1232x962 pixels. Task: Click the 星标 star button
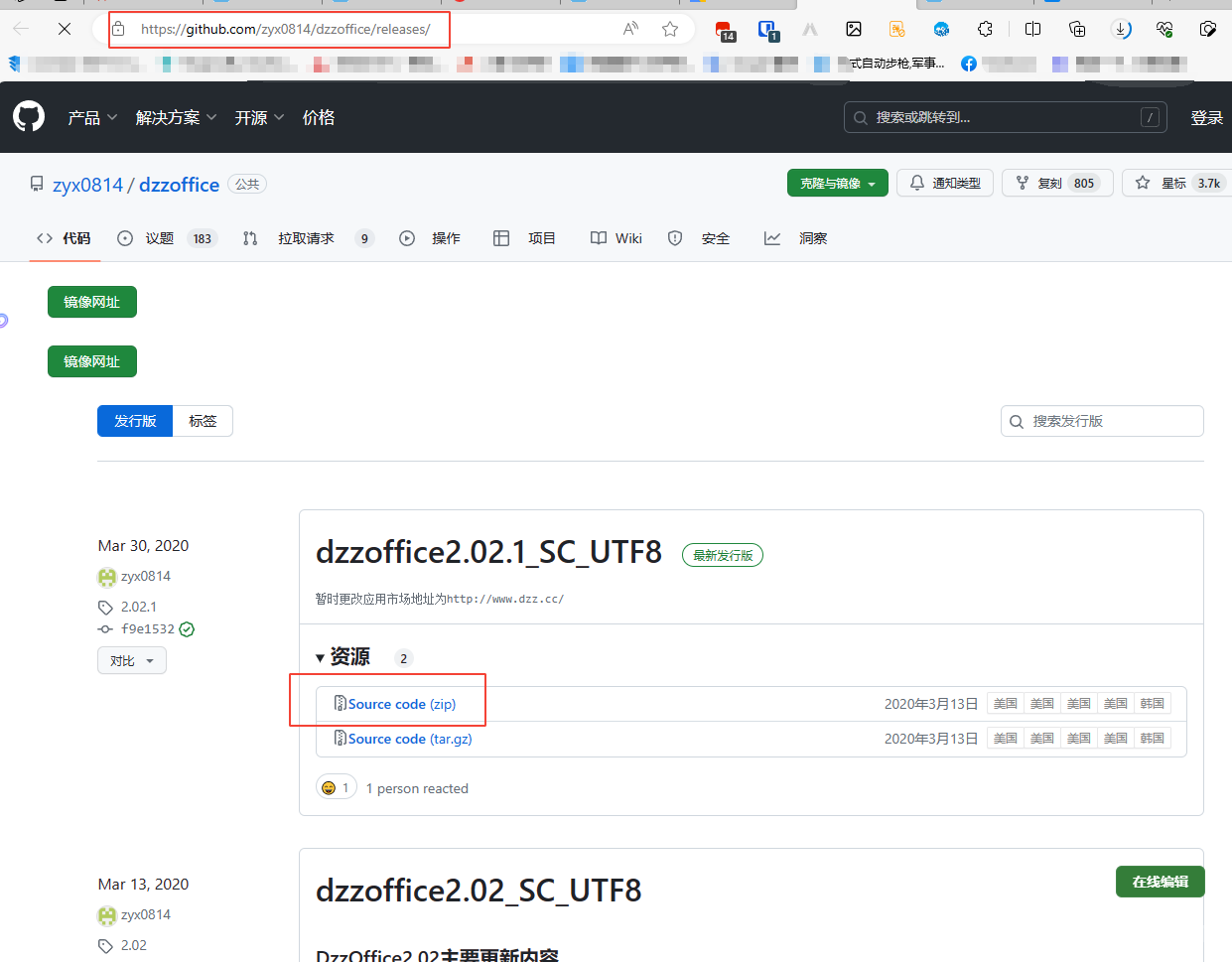tap(1176, 183)
